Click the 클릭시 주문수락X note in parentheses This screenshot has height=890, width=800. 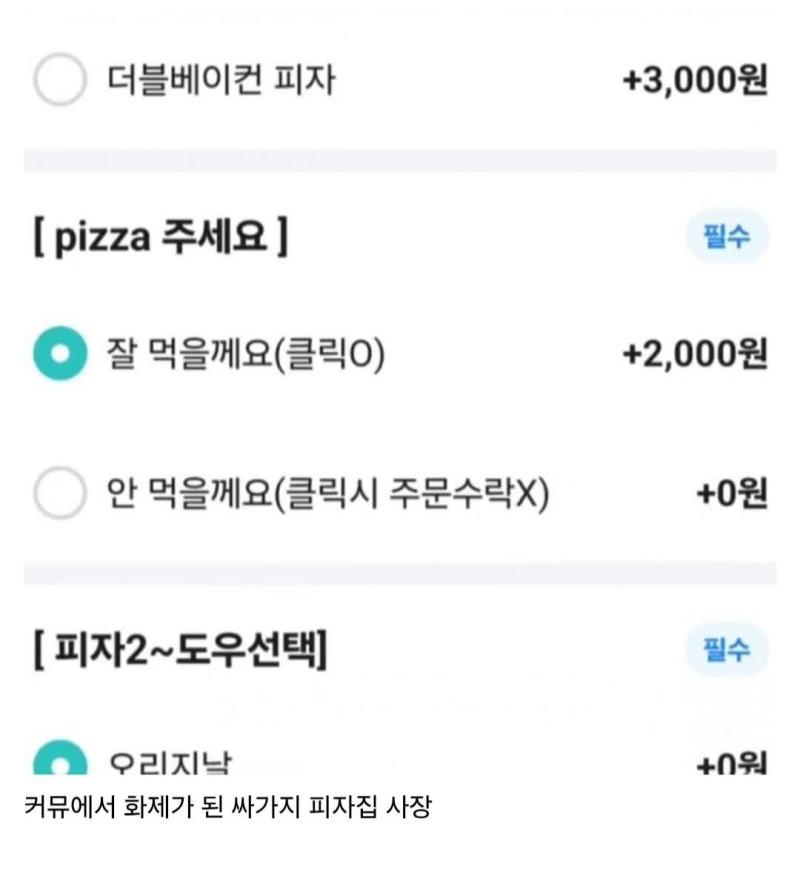[412, 492]
